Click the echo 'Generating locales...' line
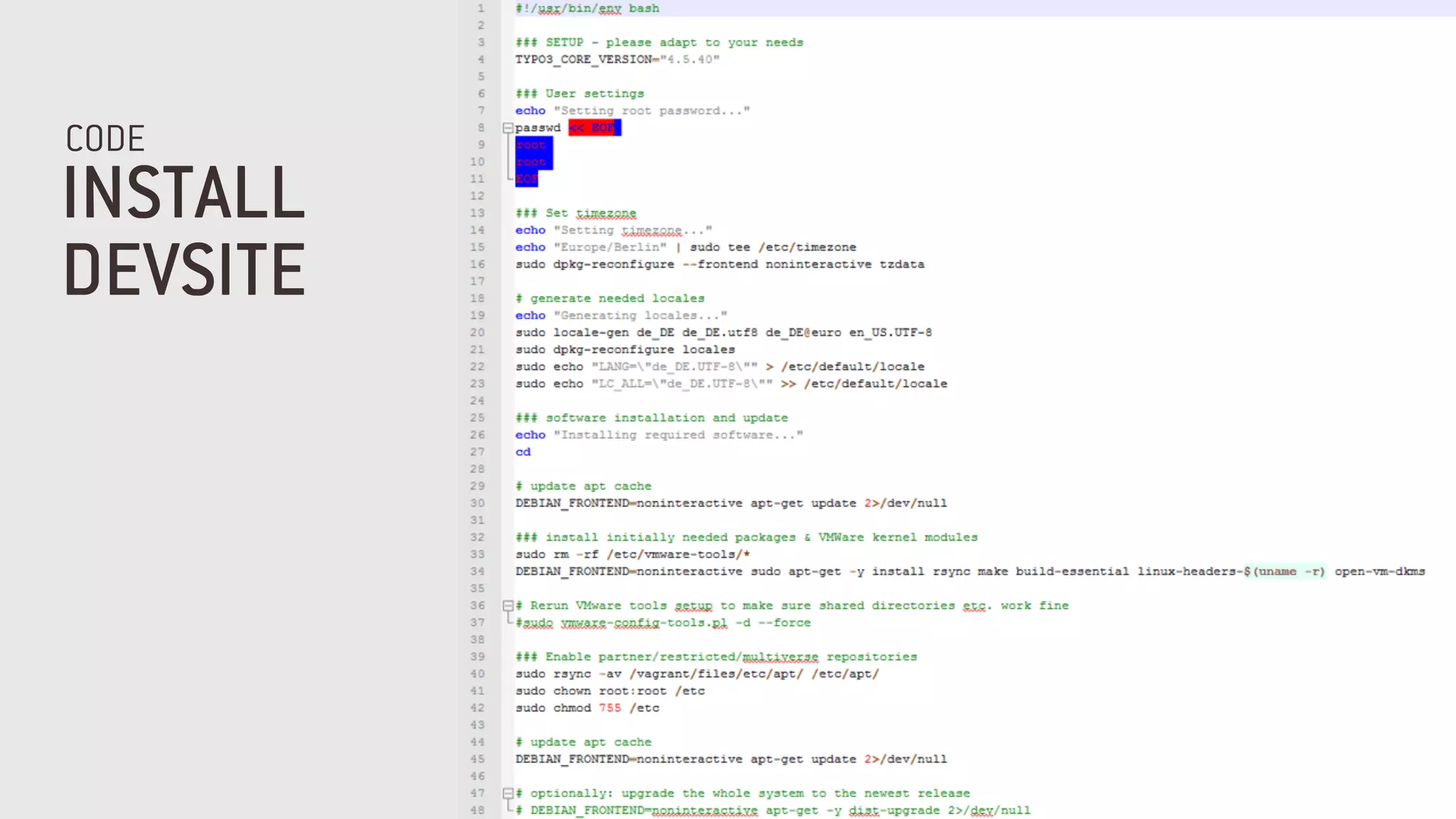The height and width of the screenshot is (819, 1456). click(x=621, y=316)
